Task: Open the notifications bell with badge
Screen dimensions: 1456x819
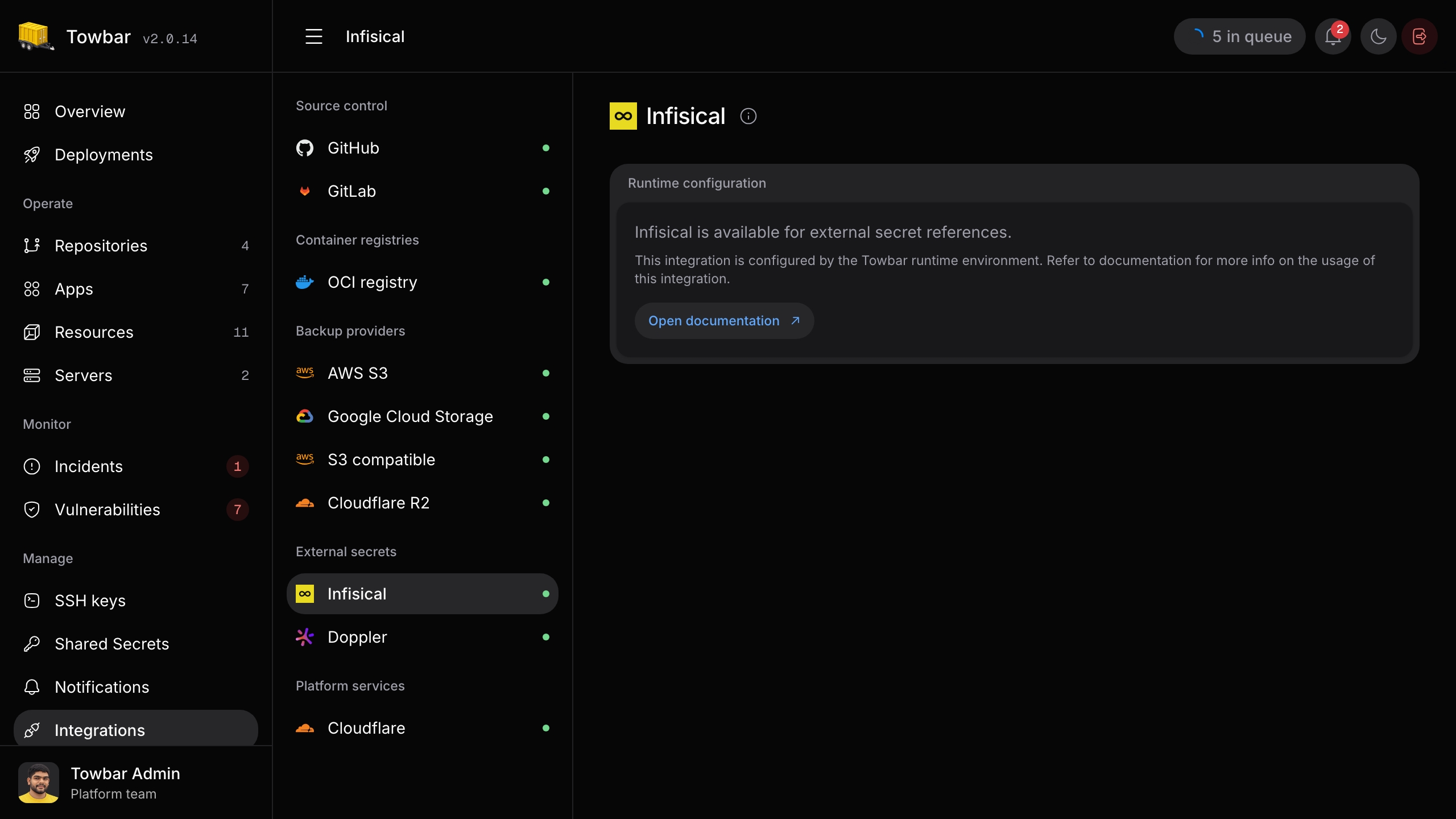Action: tap(1333, 36)
